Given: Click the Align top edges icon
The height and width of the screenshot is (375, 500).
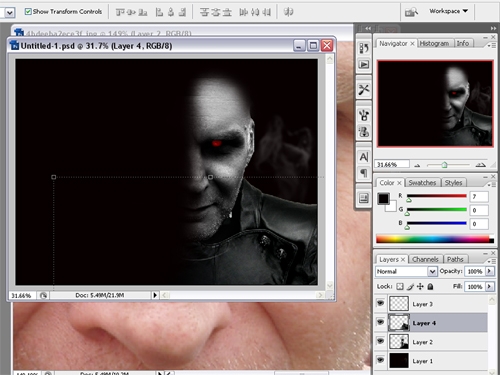Looking at the screenshot, I should pos(120,12).
